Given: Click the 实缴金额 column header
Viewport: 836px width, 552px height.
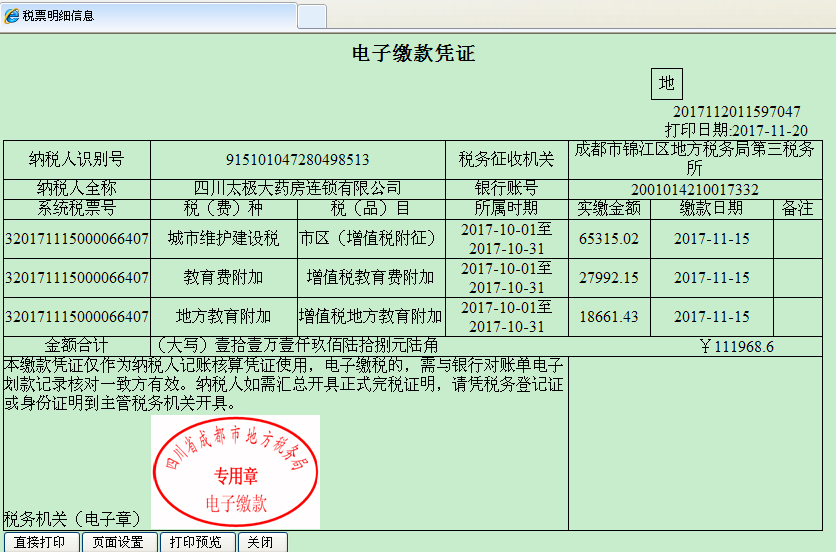Looking at the screenshot, I should [609, 209].
